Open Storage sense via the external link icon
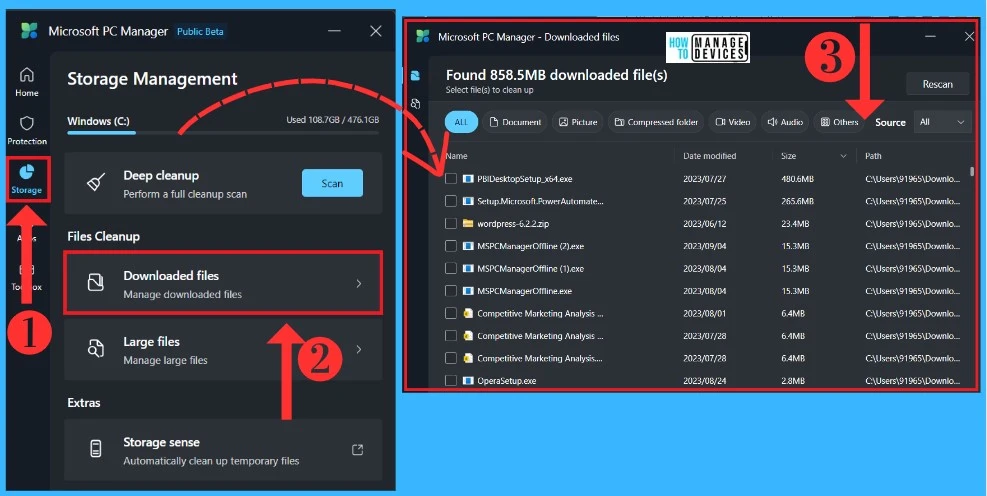 pos(357,449)
